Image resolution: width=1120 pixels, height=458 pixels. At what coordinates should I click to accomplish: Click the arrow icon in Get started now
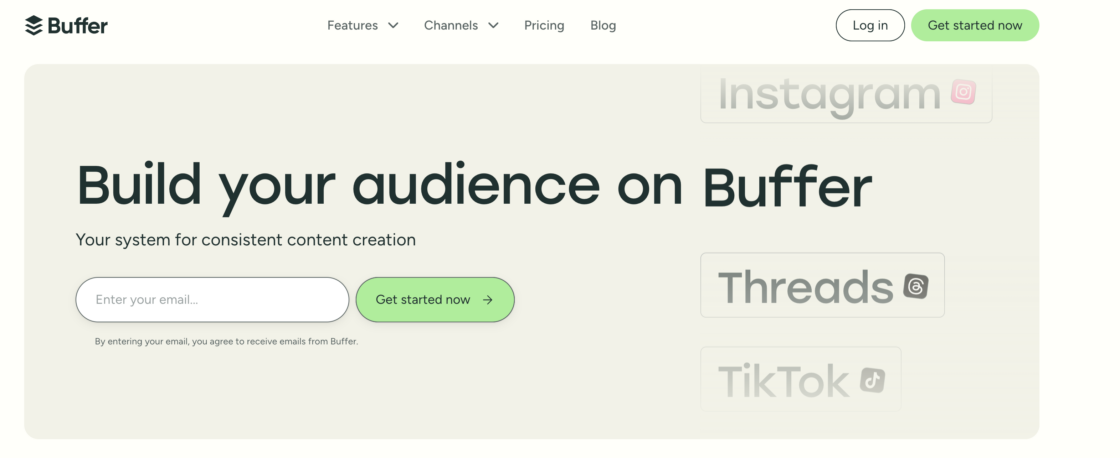(488, 300)
